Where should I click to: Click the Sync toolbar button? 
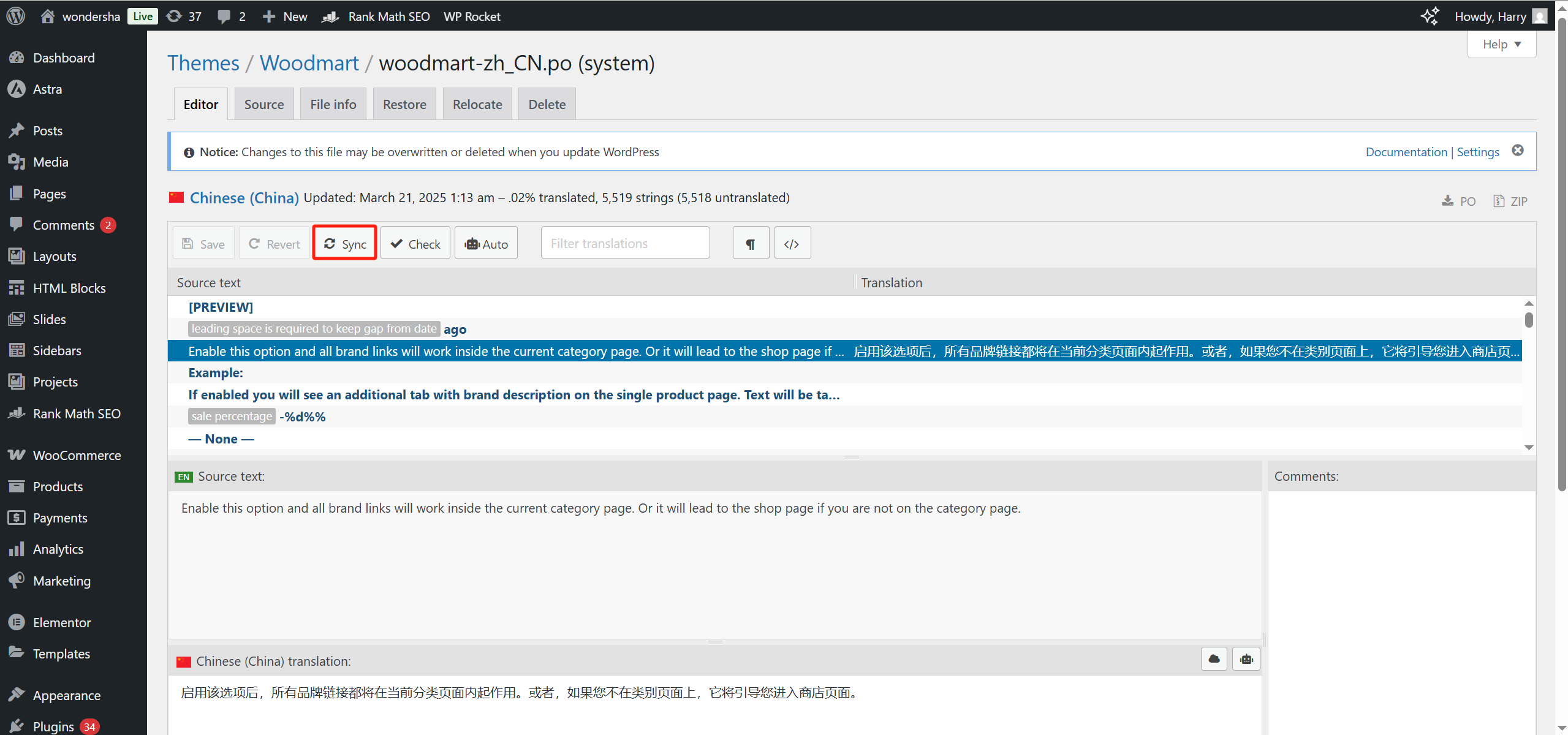[345, 244]
